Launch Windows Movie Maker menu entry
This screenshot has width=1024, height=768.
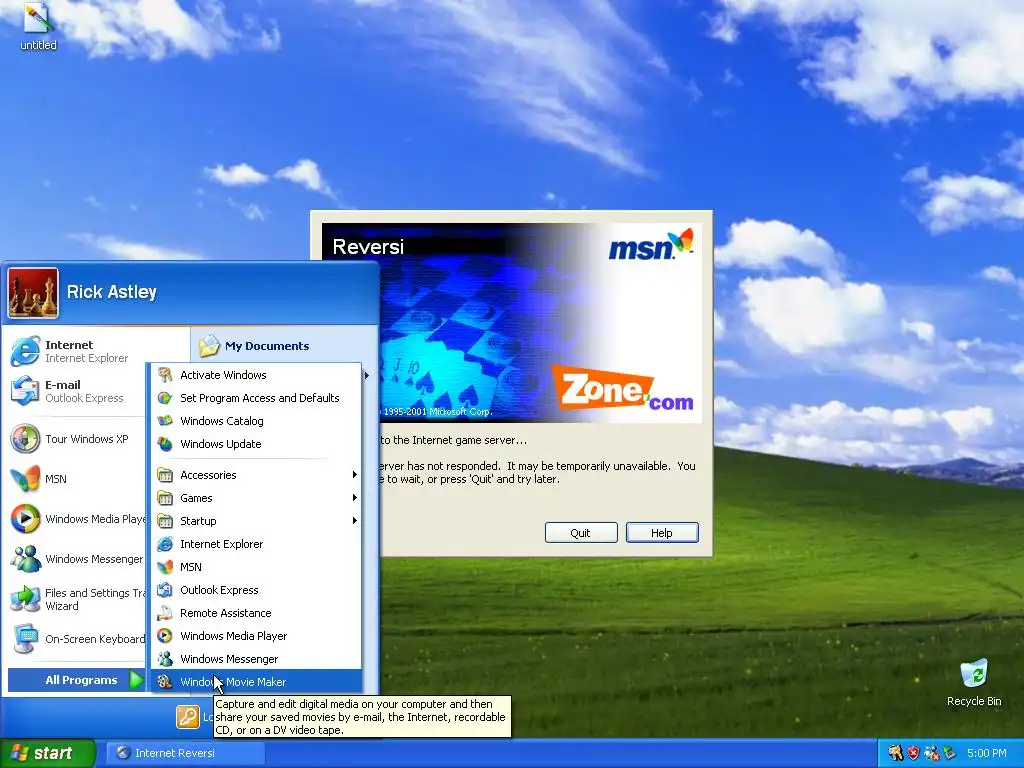pos(257,681)
